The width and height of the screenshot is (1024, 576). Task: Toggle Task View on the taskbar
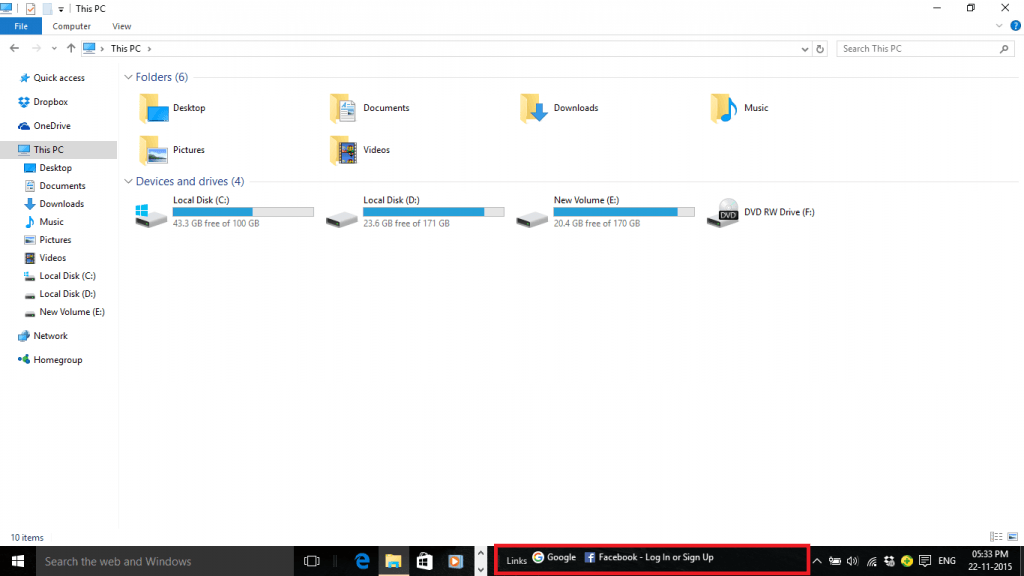point(311,560)
